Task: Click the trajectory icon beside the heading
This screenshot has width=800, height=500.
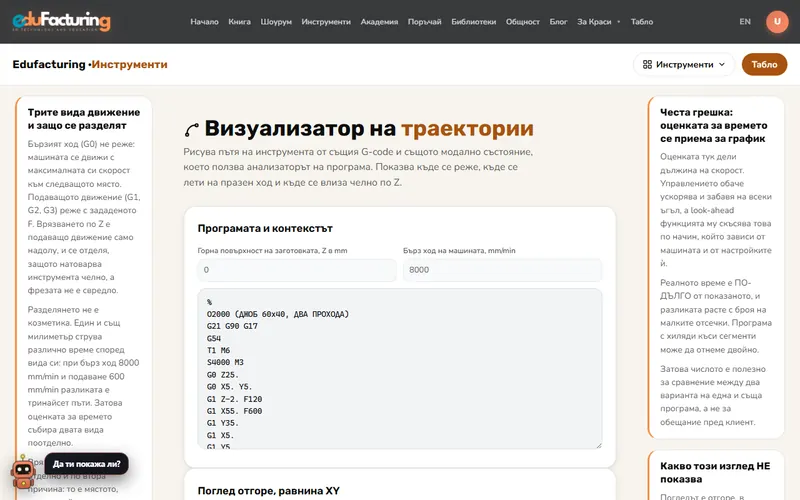Action: point(191,130)
